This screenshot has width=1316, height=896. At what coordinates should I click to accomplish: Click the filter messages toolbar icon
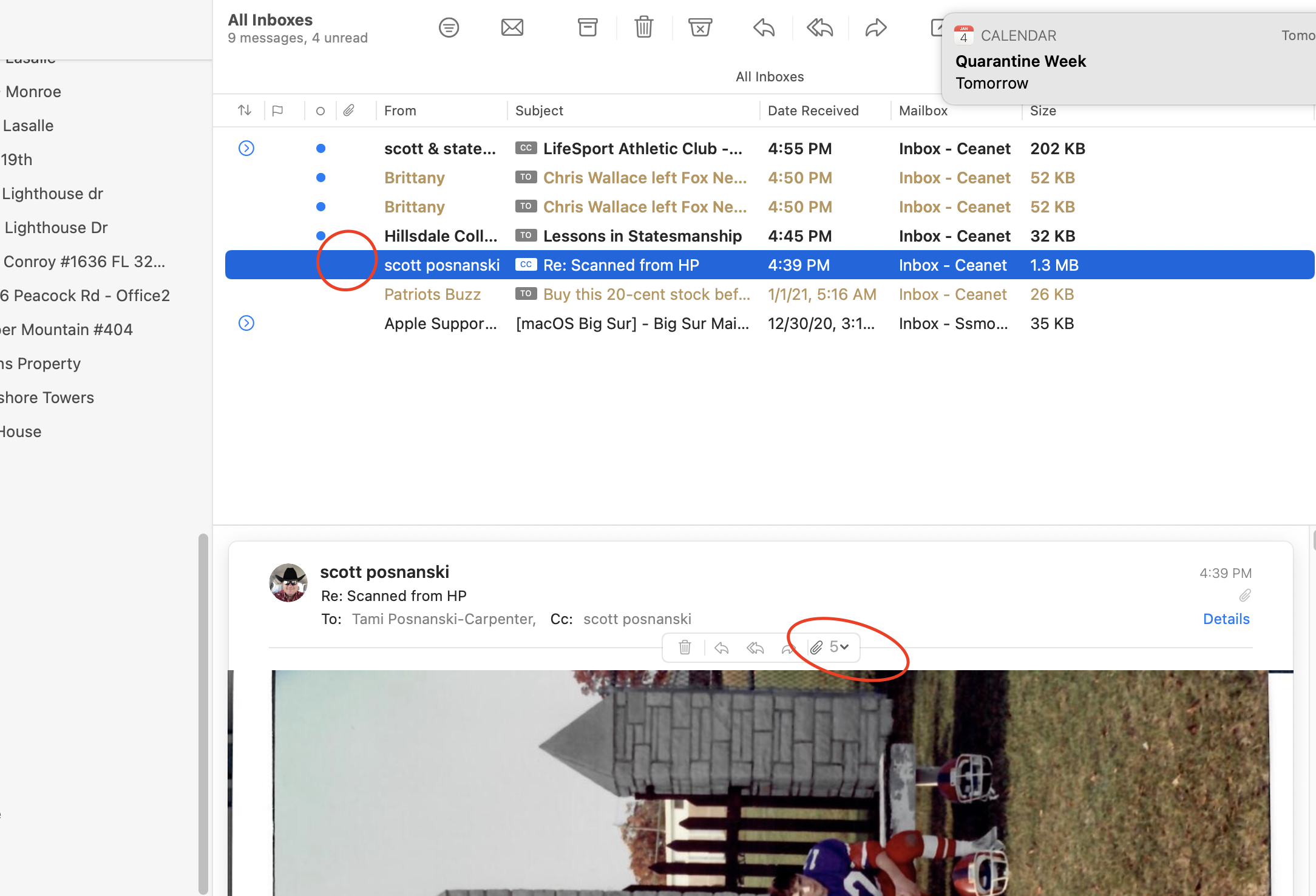coord(449,27)
